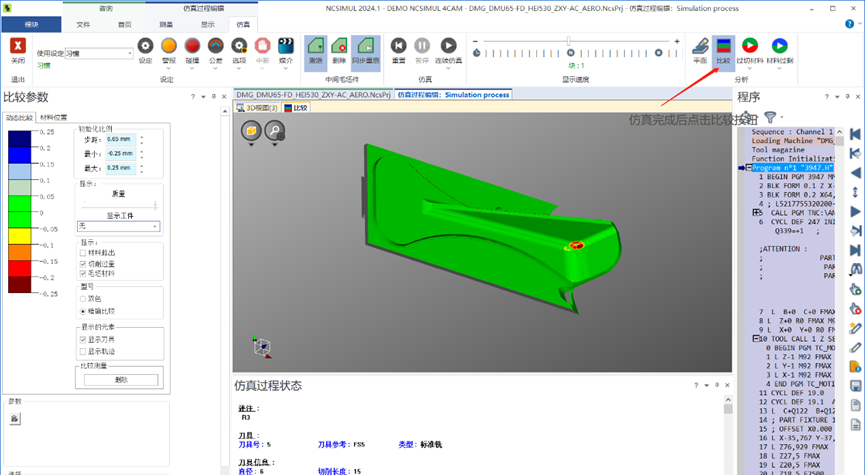Switch to the 3D视图(3) view tab

pos(257,108)
